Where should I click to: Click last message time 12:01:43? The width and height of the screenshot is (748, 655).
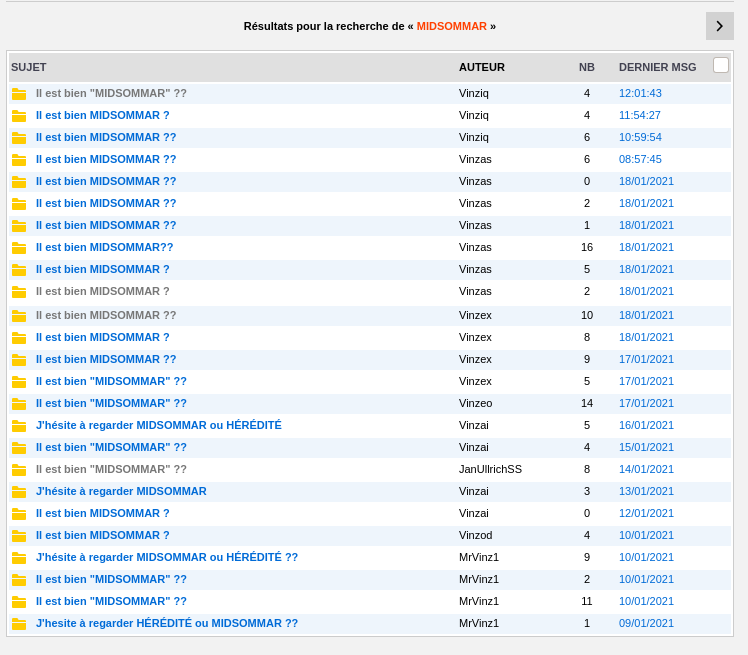coord(640,93)
